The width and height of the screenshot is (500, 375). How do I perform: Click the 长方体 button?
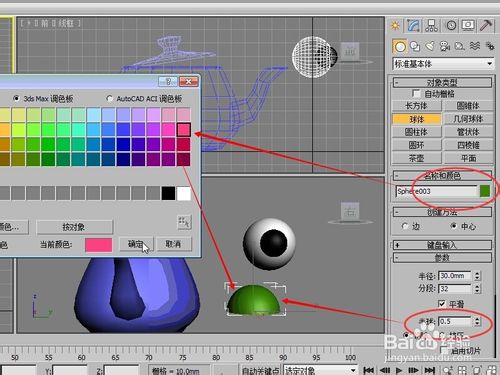point(416,106)
